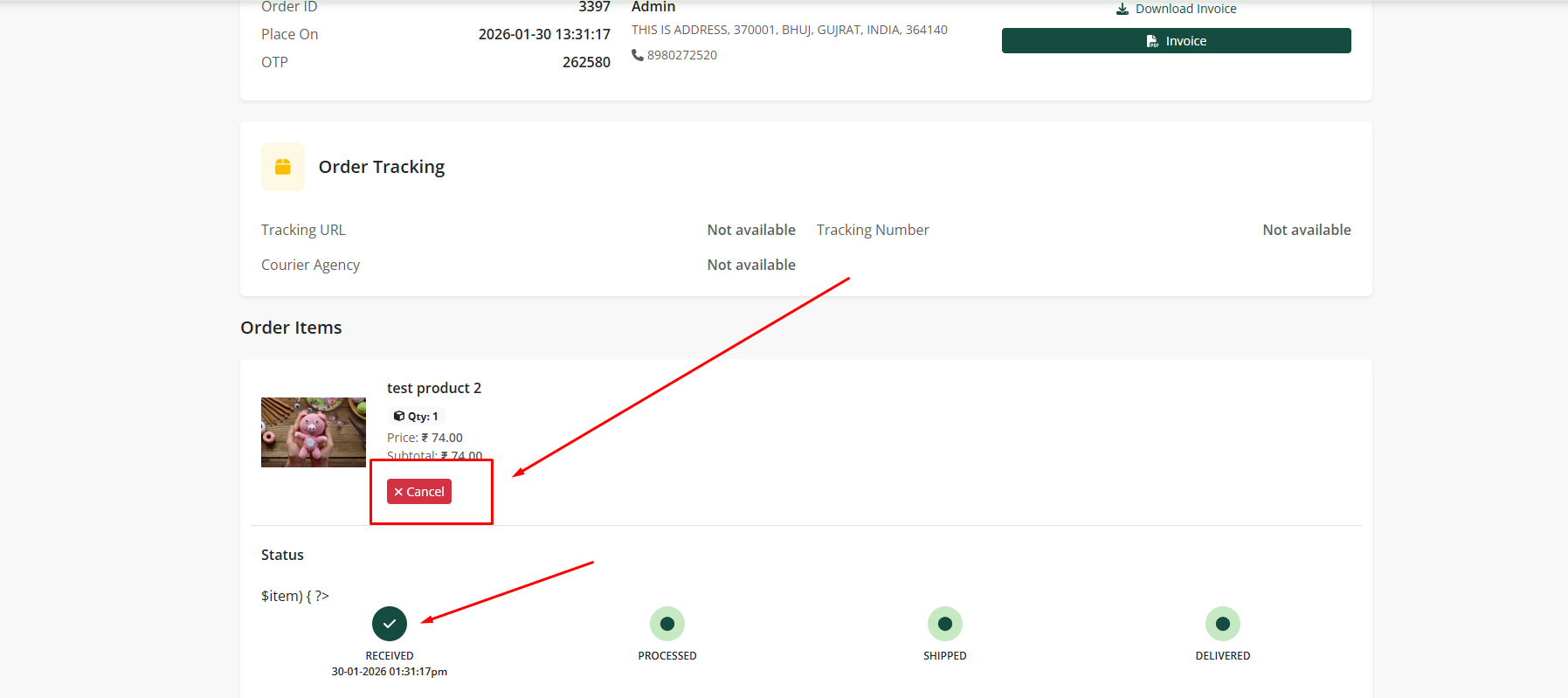This screenshot has width=1568, height=698.
Task: Click the received timestamp 30-01-2026 01:31:17pm
Action: [390, 672]
